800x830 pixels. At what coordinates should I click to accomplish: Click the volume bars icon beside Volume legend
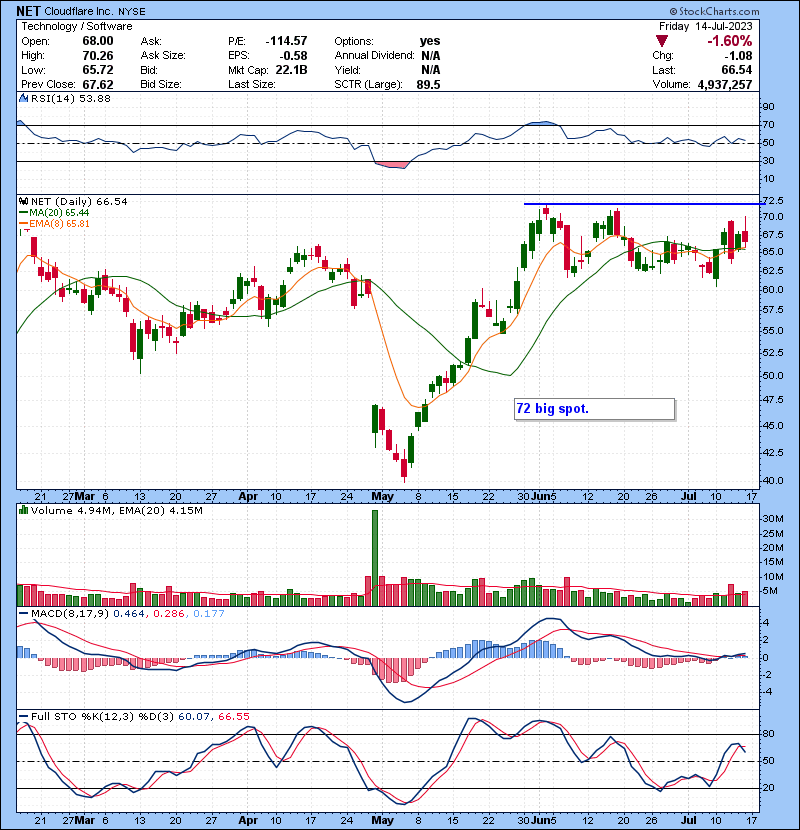[x=23, y=511]
